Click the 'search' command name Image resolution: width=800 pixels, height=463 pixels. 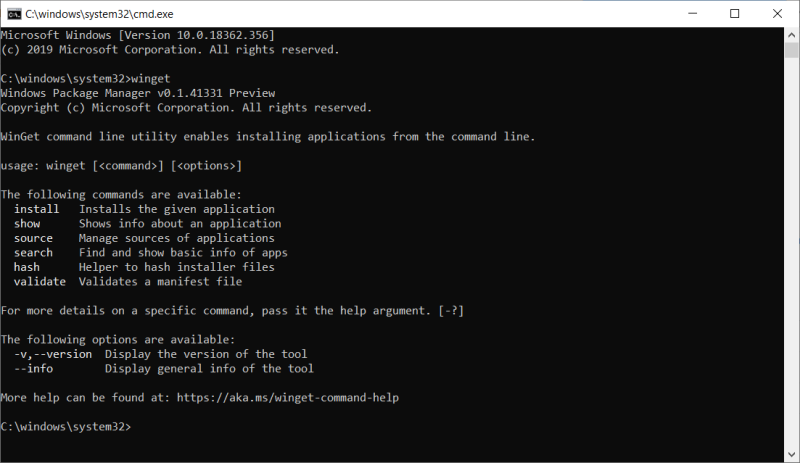[33, 253]
